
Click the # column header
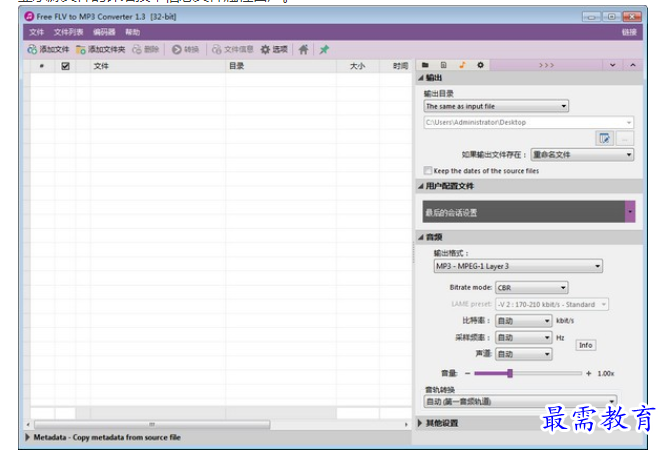tap(42, 66)
